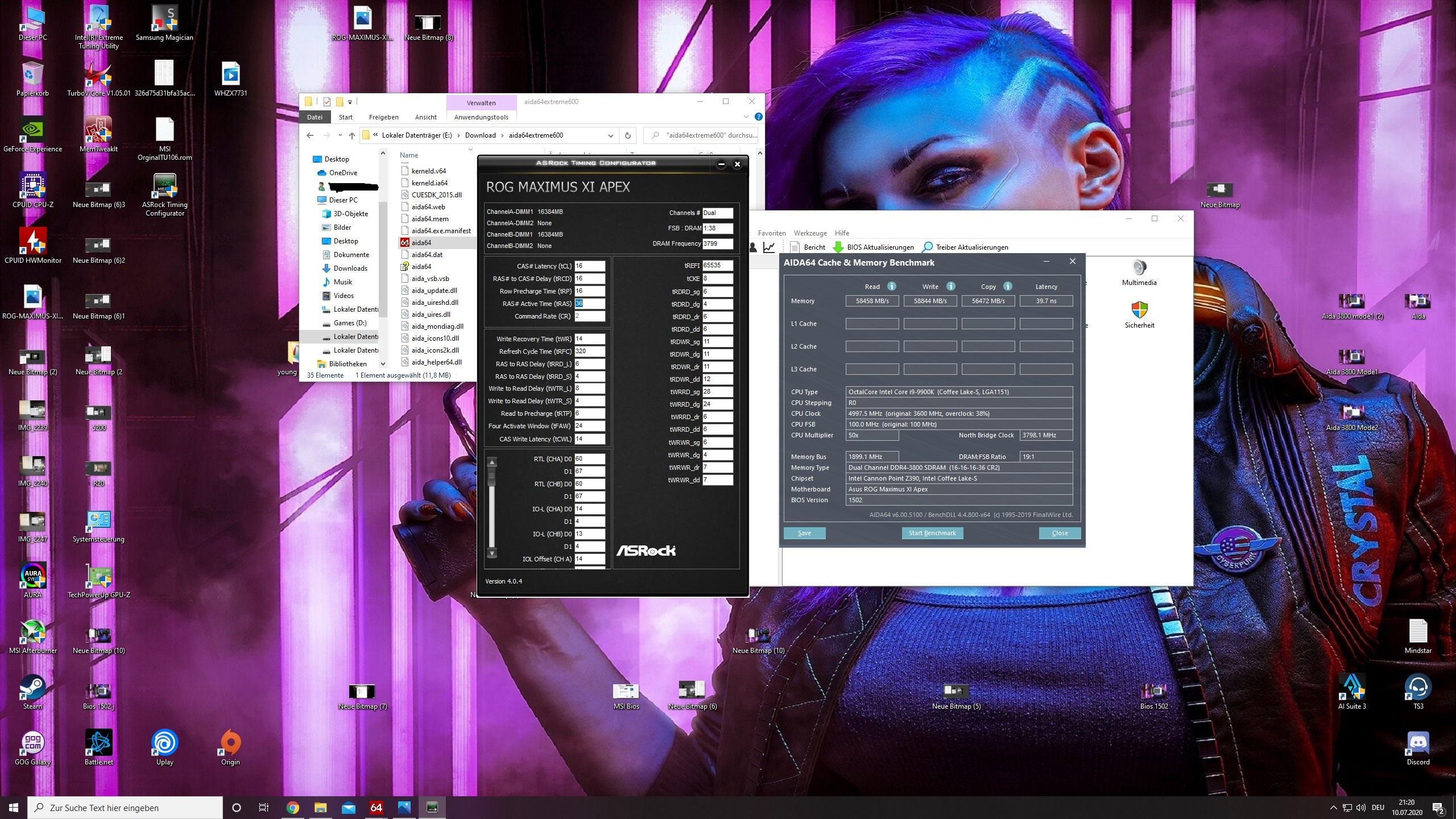The width and height of the screenshot is (1456, 819).
Task: Click Start Benchmark in AIDA64
Action: tap(932, 533)
